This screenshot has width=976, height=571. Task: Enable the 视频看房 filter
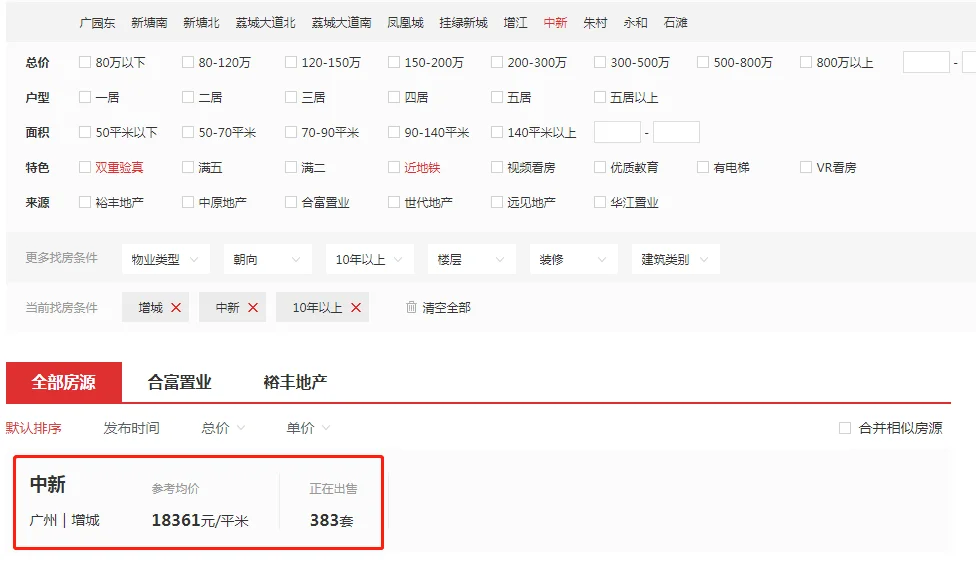497,167
